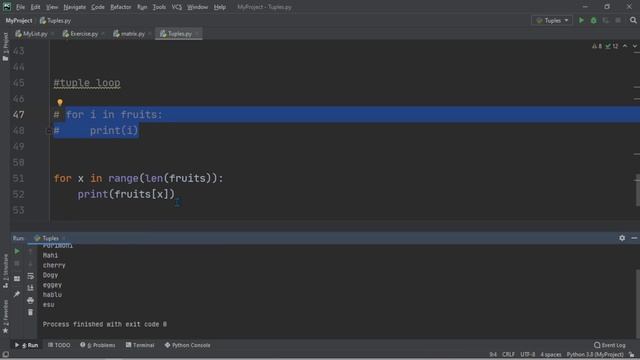Change 4 spaces indent setting
This screenshot has width=640, height=360.
tap(551, 355)
